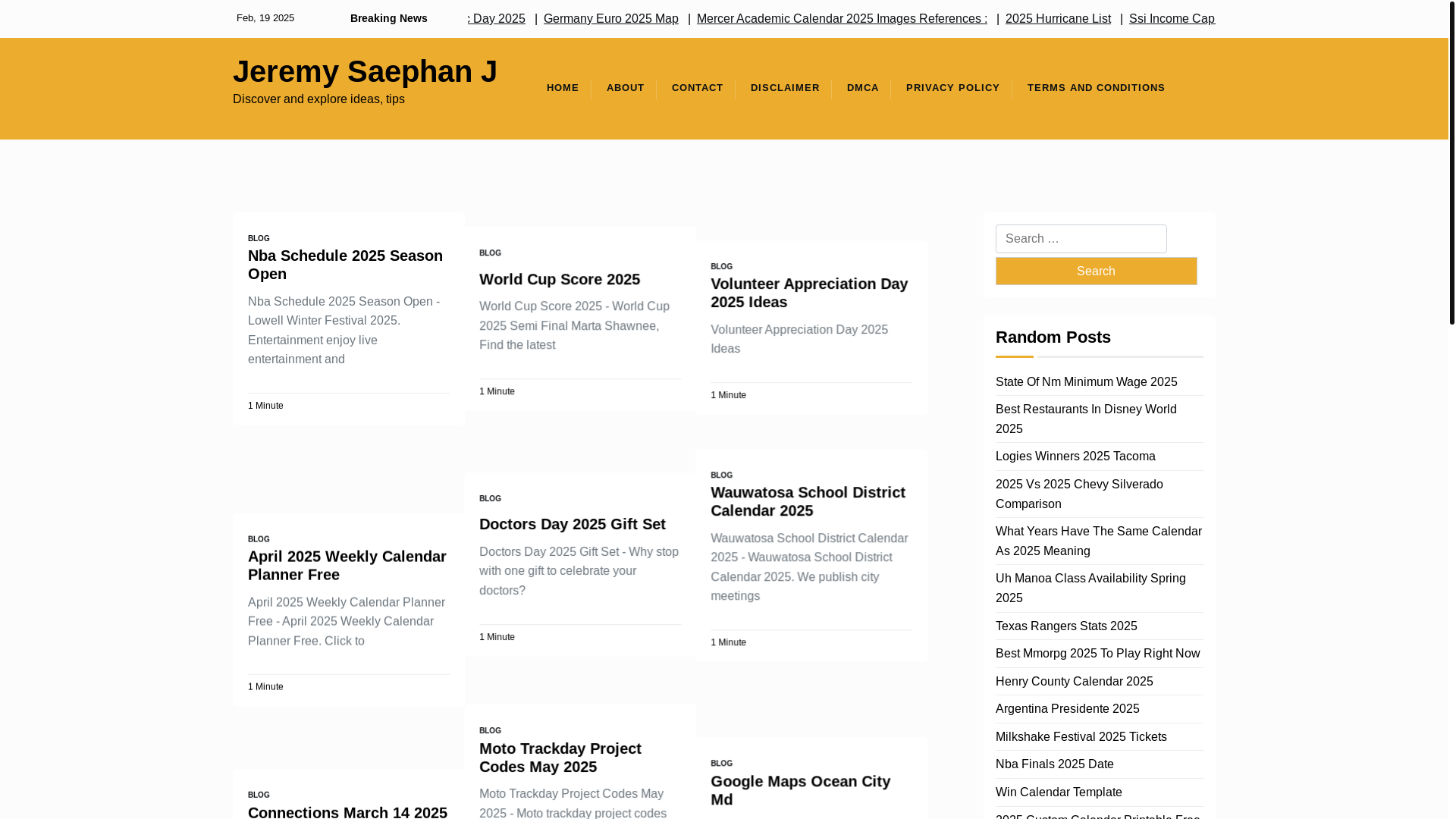Open State Of Nm Minimum Wage 2025
This screenshot has height=819, width=1456.
tap(1086, 382)
